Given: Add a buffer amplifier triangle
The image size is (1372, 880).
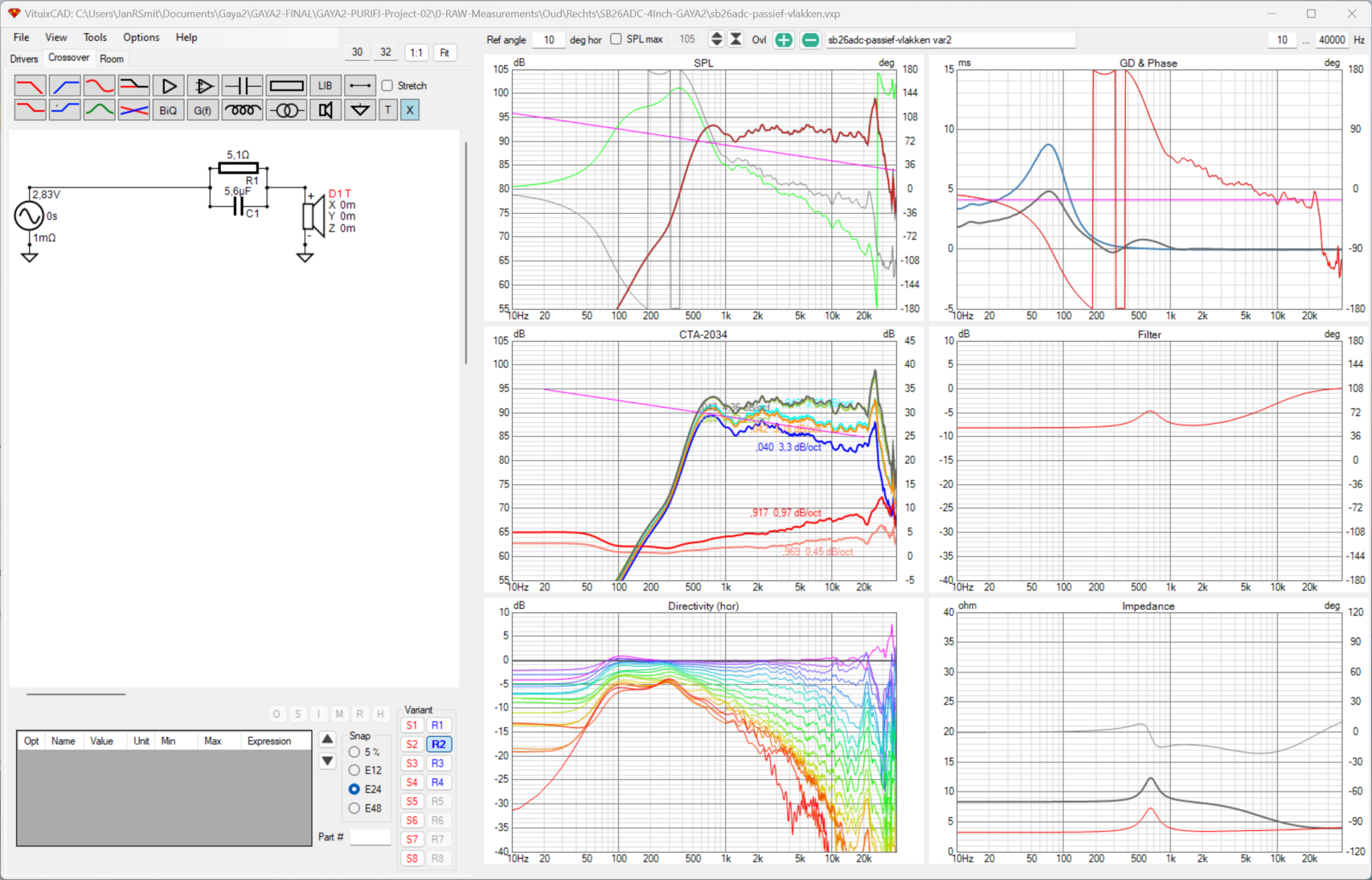Looking at the screenshot, I should (x=169, y=86).
